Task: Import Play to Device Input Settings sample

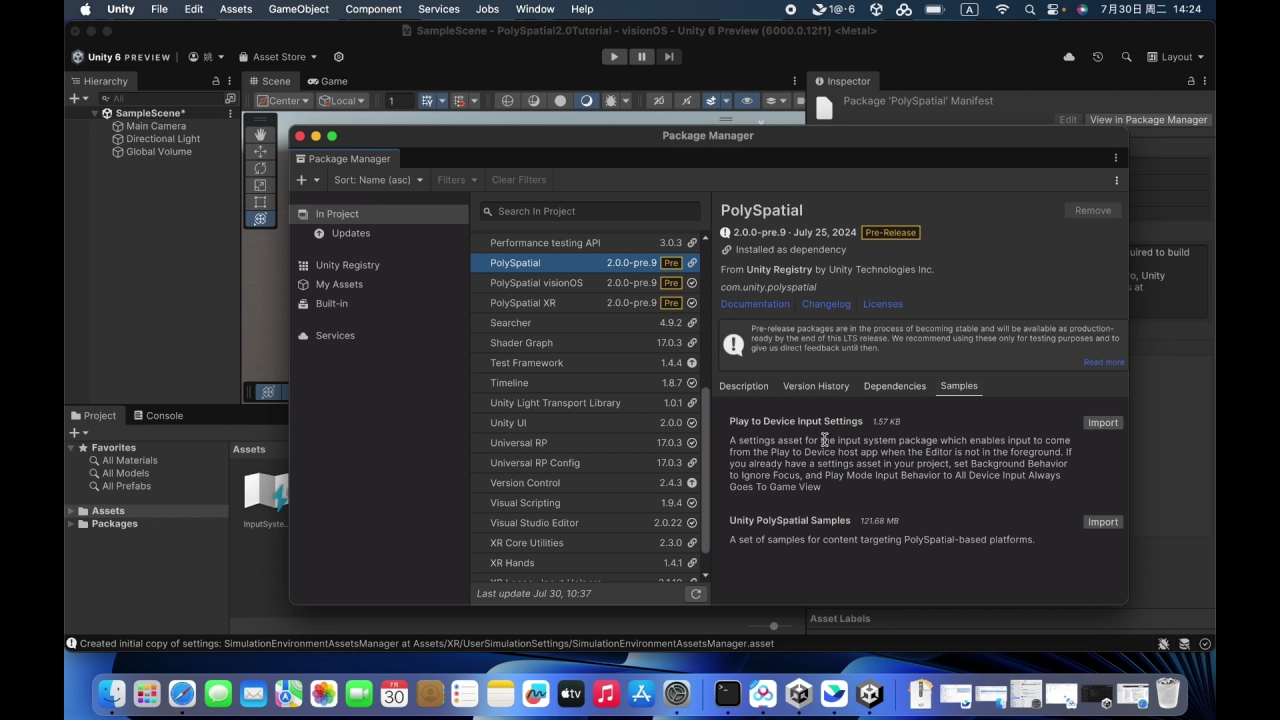Action: point(1102,423)
